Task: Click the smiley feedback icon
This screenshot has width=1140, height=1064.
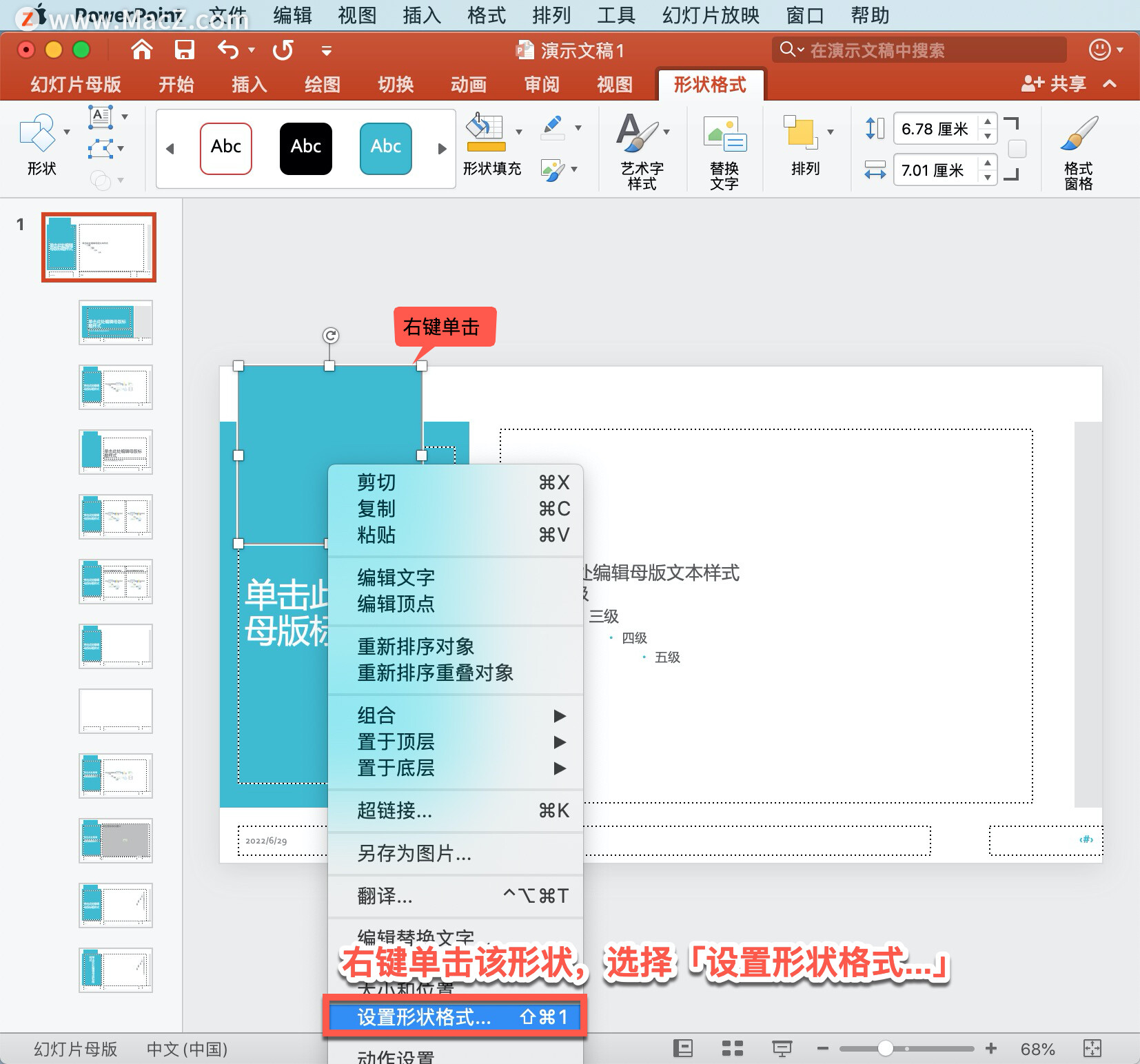Action: click(x=1099, y=50)
